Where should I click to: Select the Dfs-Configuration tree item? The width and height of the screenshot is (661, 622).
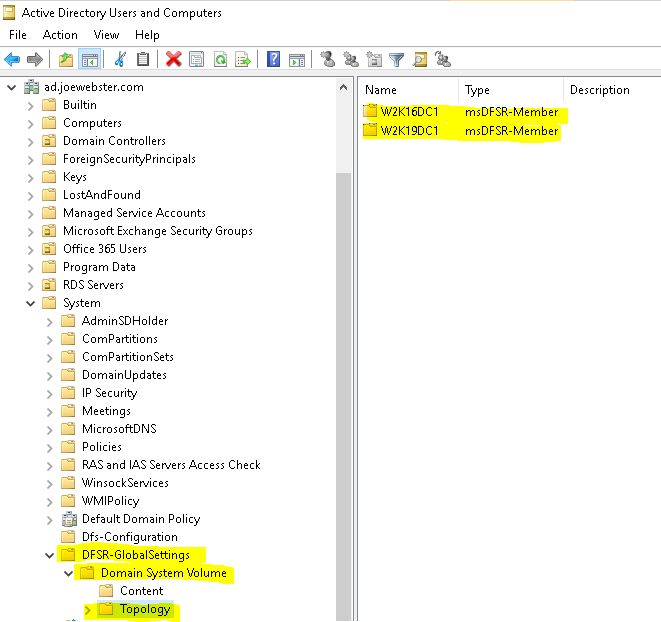[130, 537]
